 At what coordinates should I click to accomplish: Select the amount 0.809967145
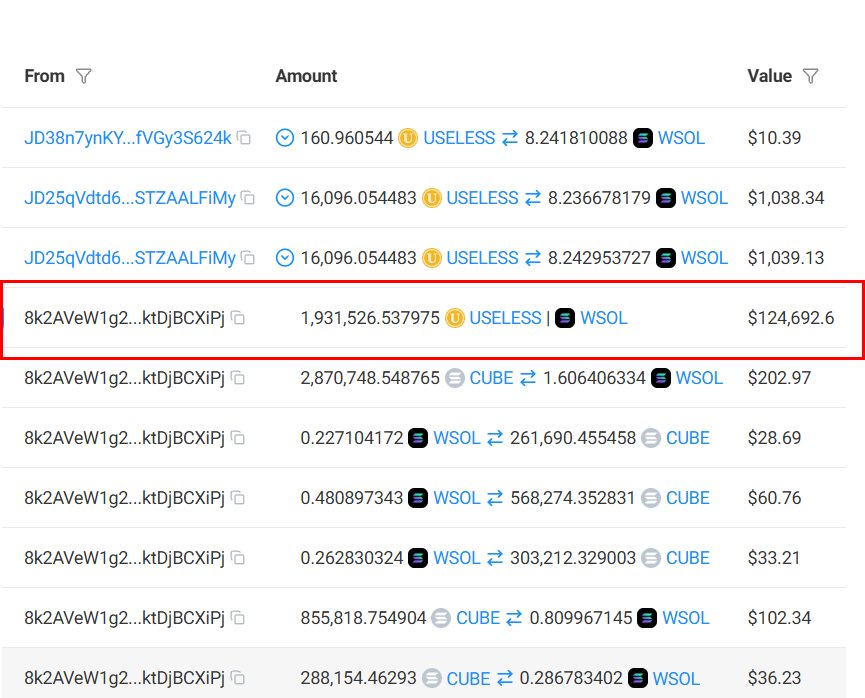click(581, 619)
